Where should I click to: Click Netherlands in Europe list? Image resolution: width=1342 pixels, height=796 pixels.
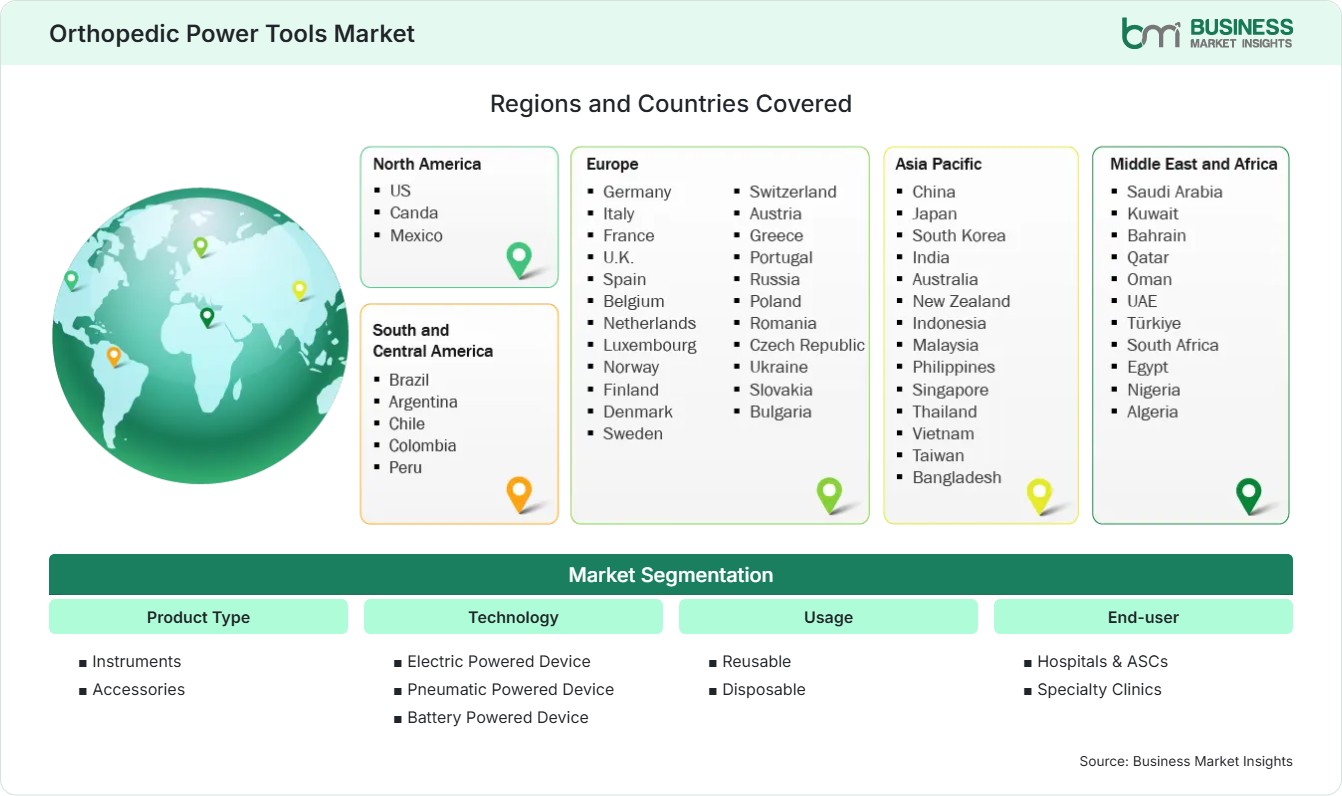649,324
